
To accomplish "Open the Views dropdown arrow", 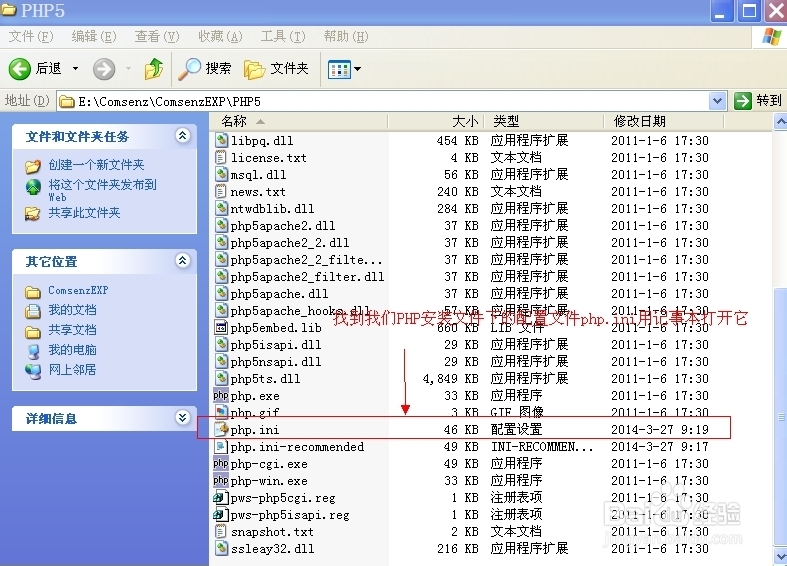I will (357, 69).
